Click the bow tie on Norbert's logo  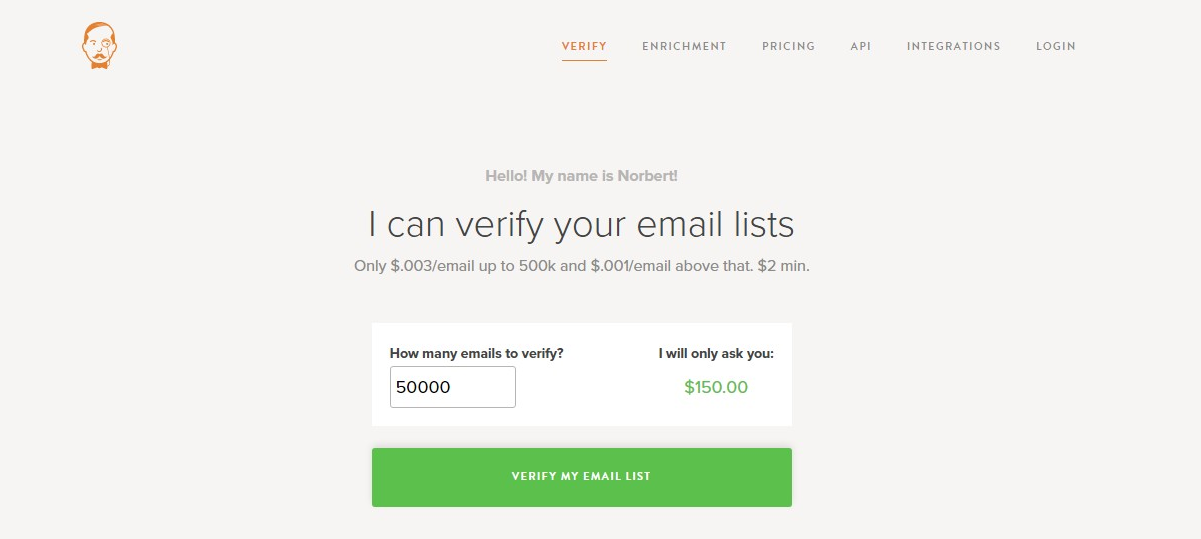tap(99, 63)
